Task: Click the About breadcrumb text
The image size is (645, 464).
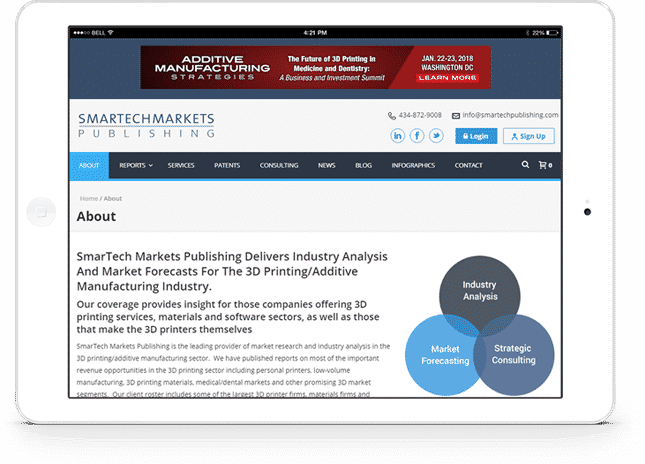Action: pyautogui.click(x=113, y=198)
